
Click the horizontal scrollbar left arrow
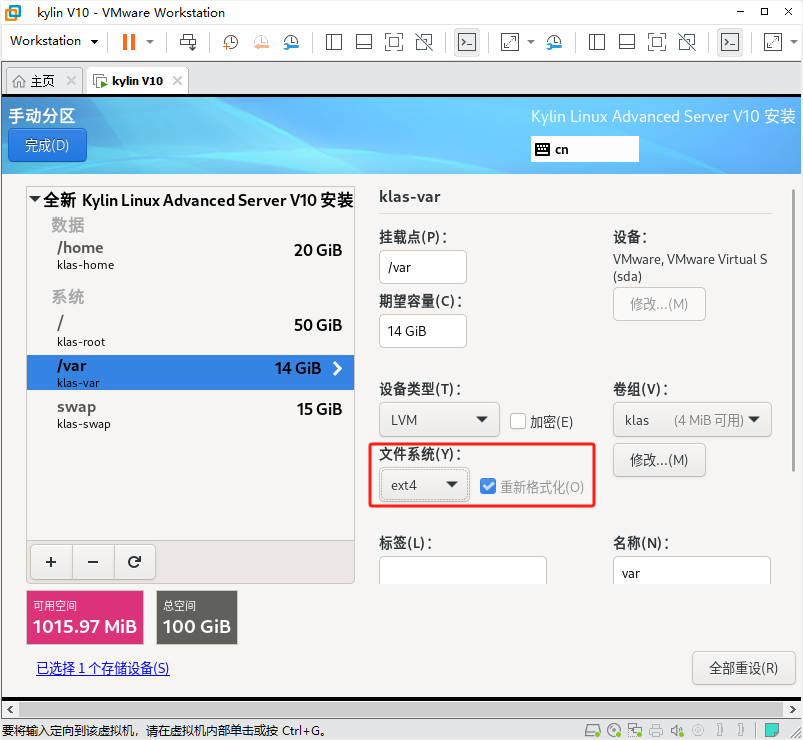coord(10,710)
